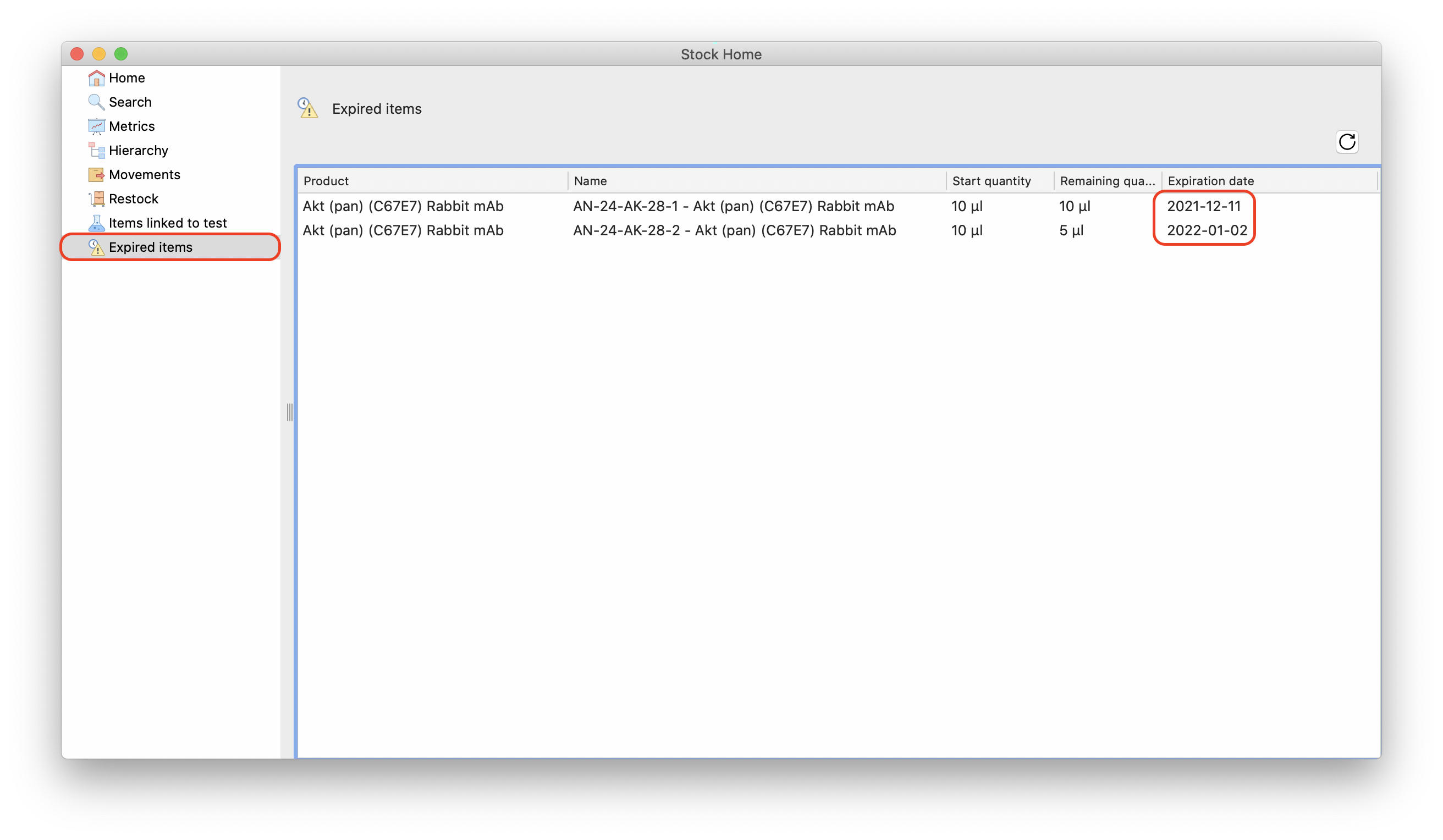
Task: Click the Expired items warning icon in sidebar
Action: tap(96, 247)
